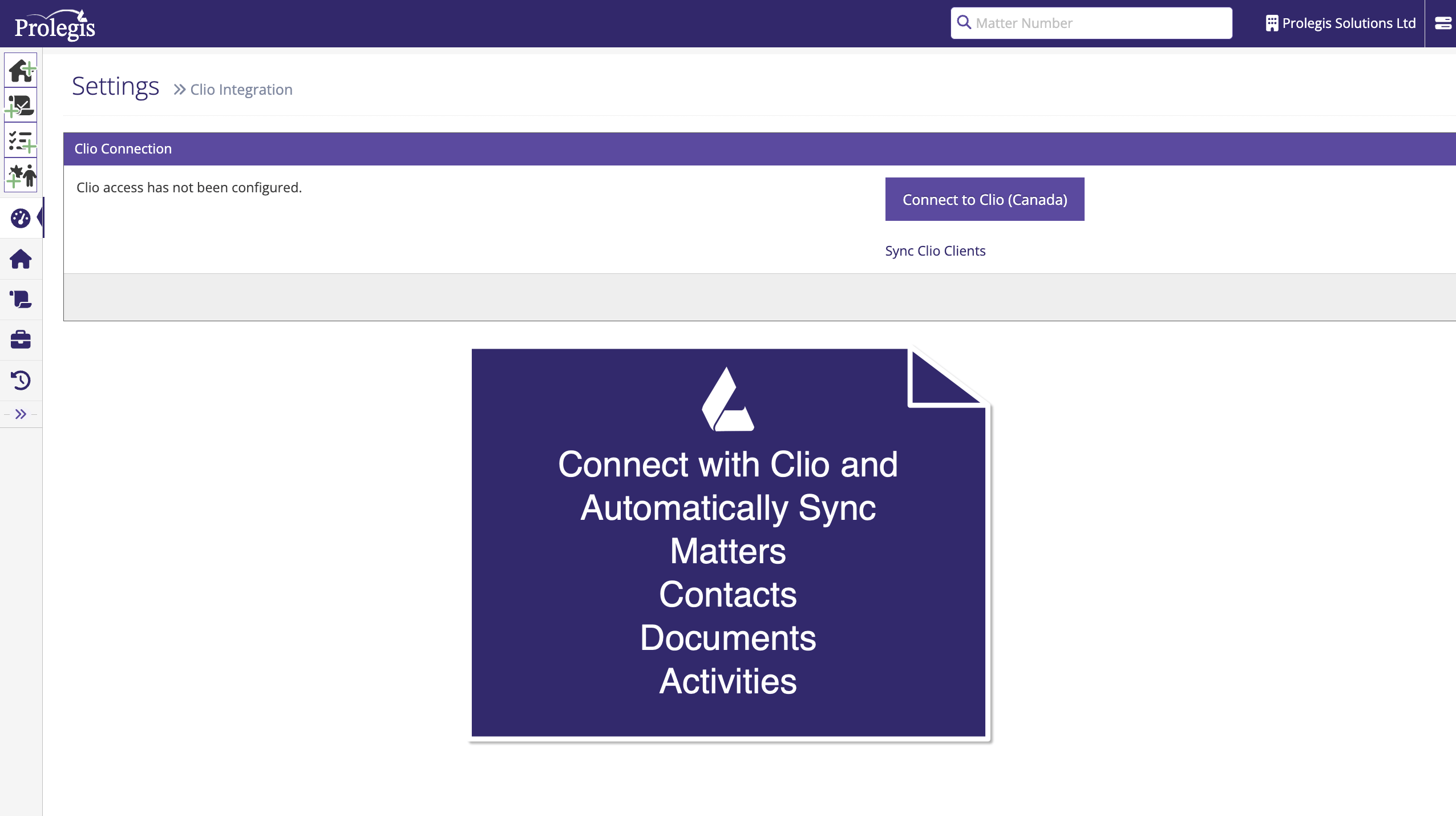The height and width of the screenshot is (816, 1456).
Task: Open the history clock sidebar icon
Action: (x=21, y=380)
